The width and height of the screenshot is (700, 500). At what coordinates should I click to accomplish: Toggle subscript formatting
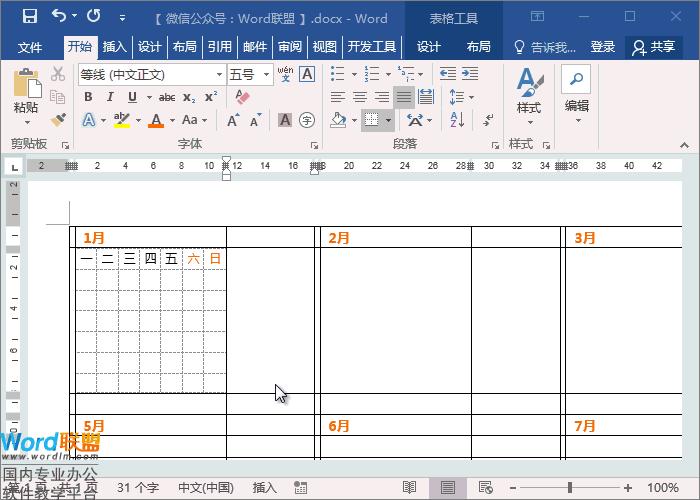pyautogui.click(x=189, y=98)
